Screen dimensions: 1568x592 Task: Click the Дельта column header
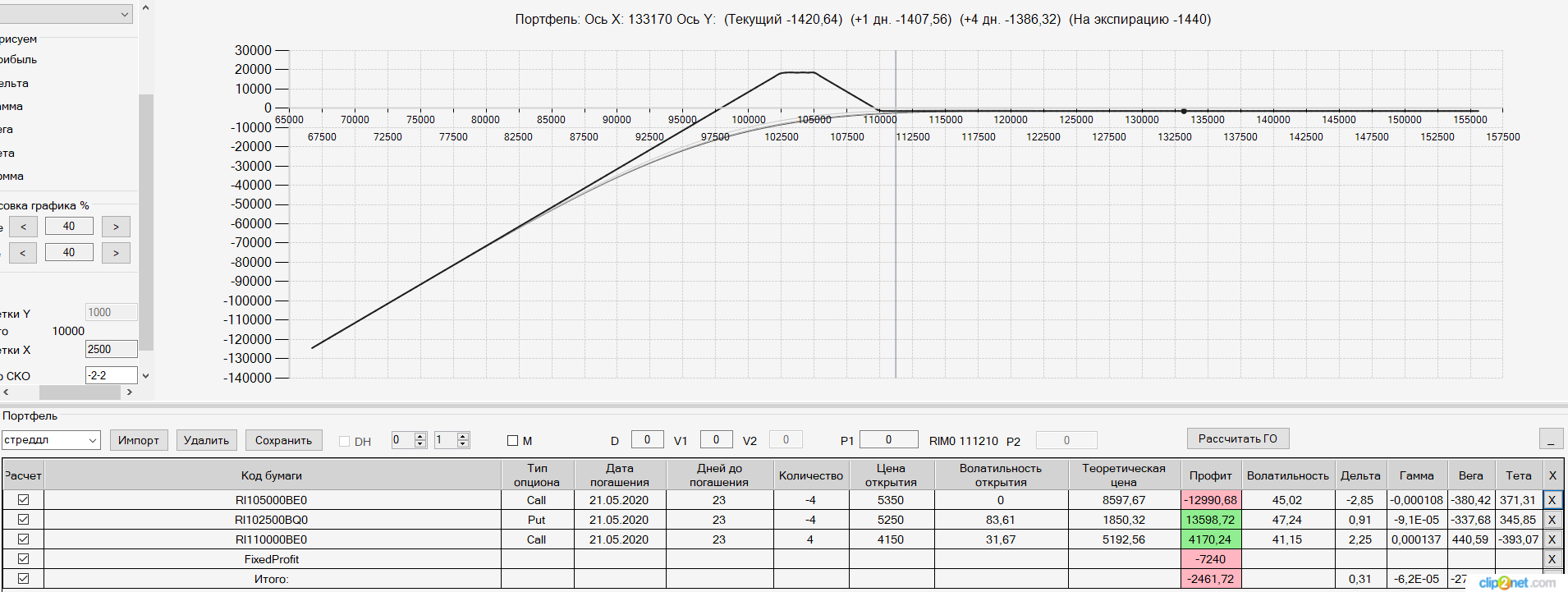click(x=1360, y=475)
